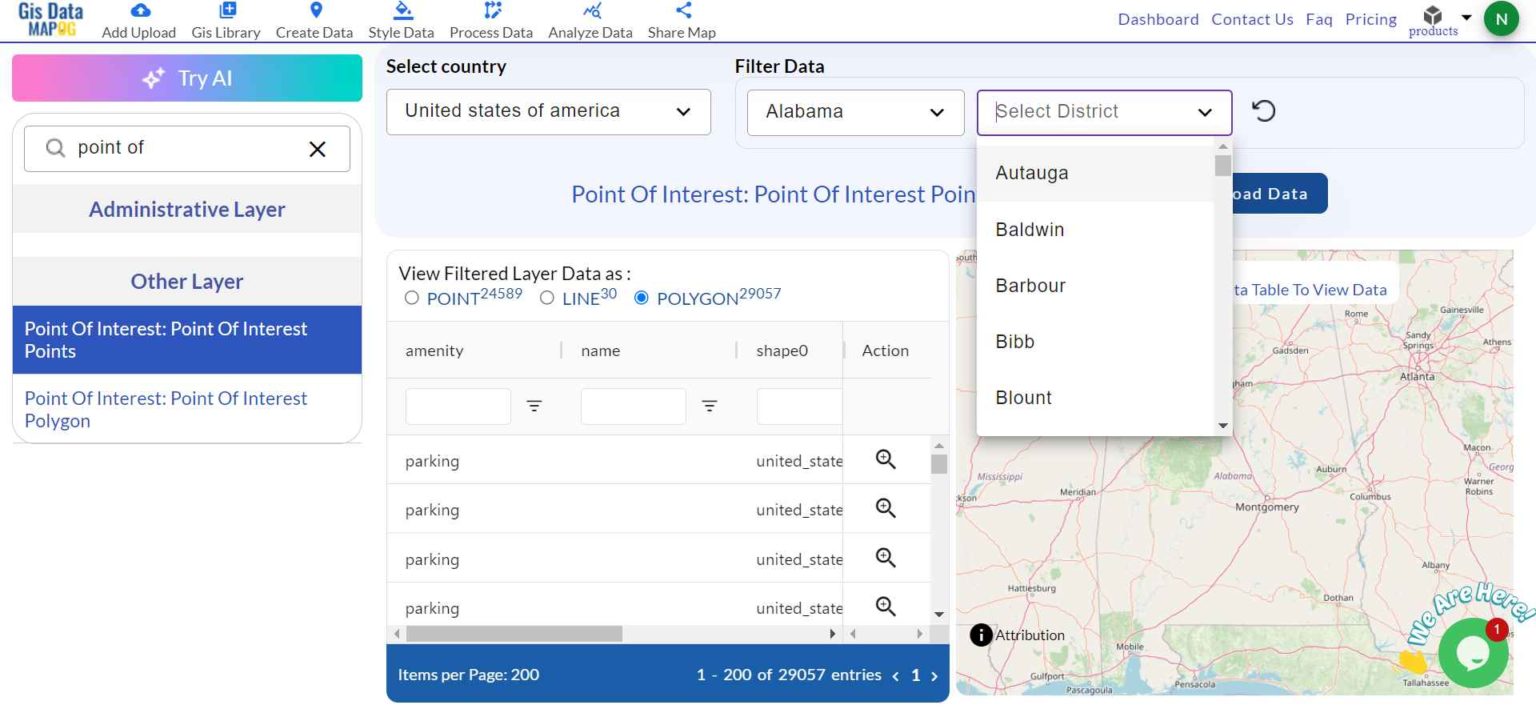Screen dimensions: 1536x709
Task: Open the Pricing page
Action: pyautogui.click(x=1370, y=19)
